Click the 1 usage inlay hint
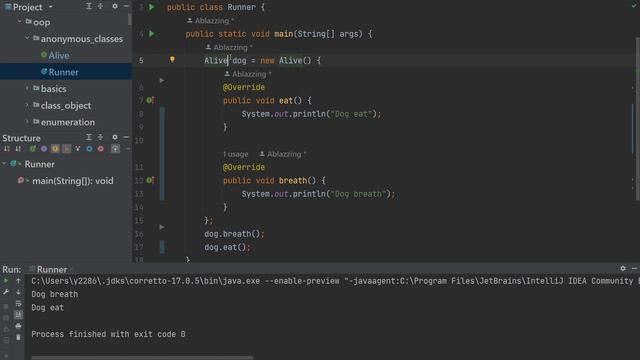This screenshot has height=360, width=640. pyautogui.click(x=236, y=154)
